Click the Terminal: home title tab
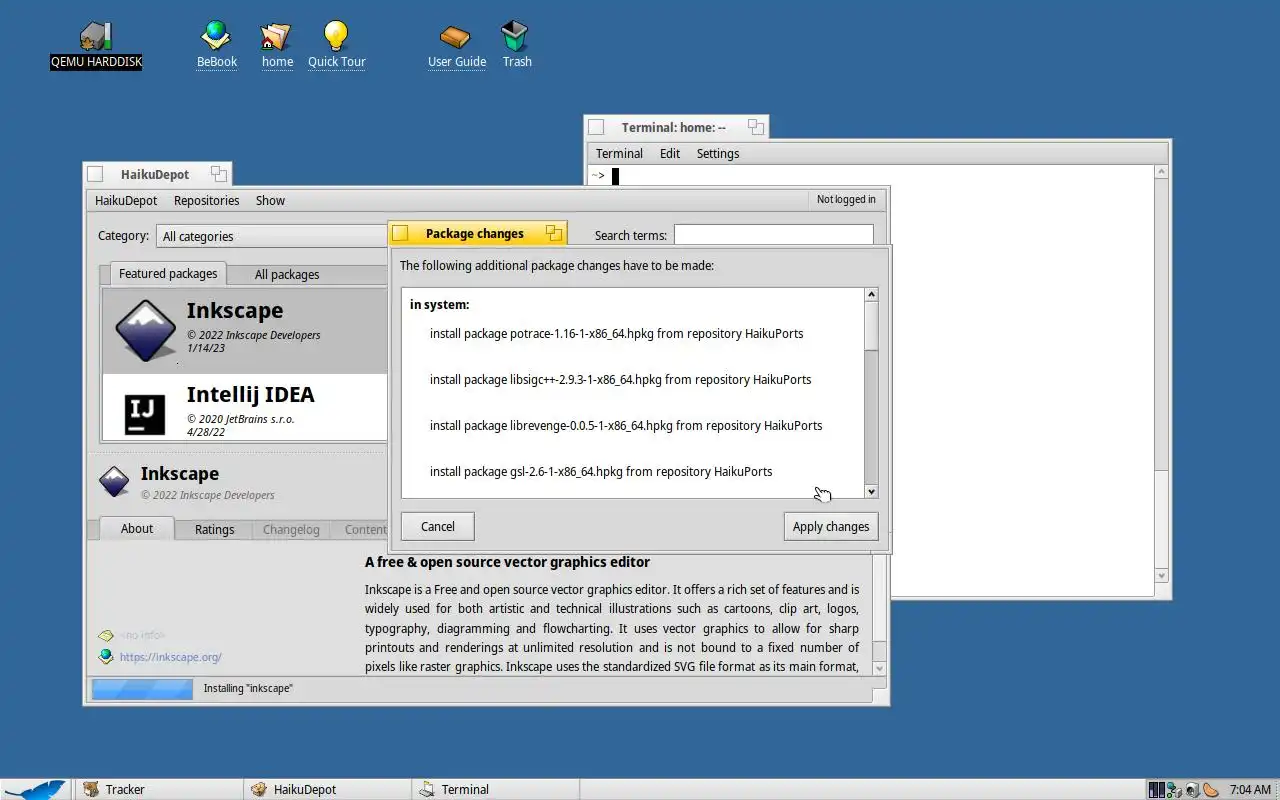This screenshot has height=800, width=1280. point(676,127)
